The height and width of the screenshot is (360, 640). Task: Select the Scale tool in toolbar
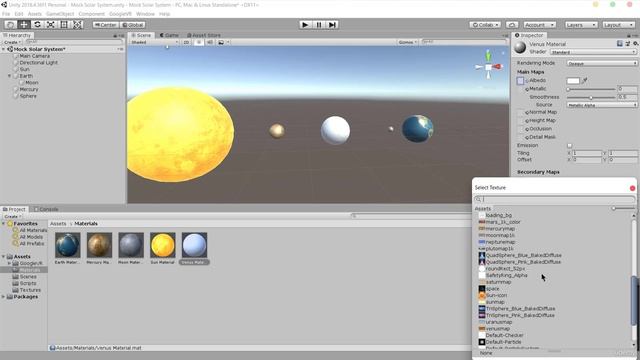pos(51,24)
